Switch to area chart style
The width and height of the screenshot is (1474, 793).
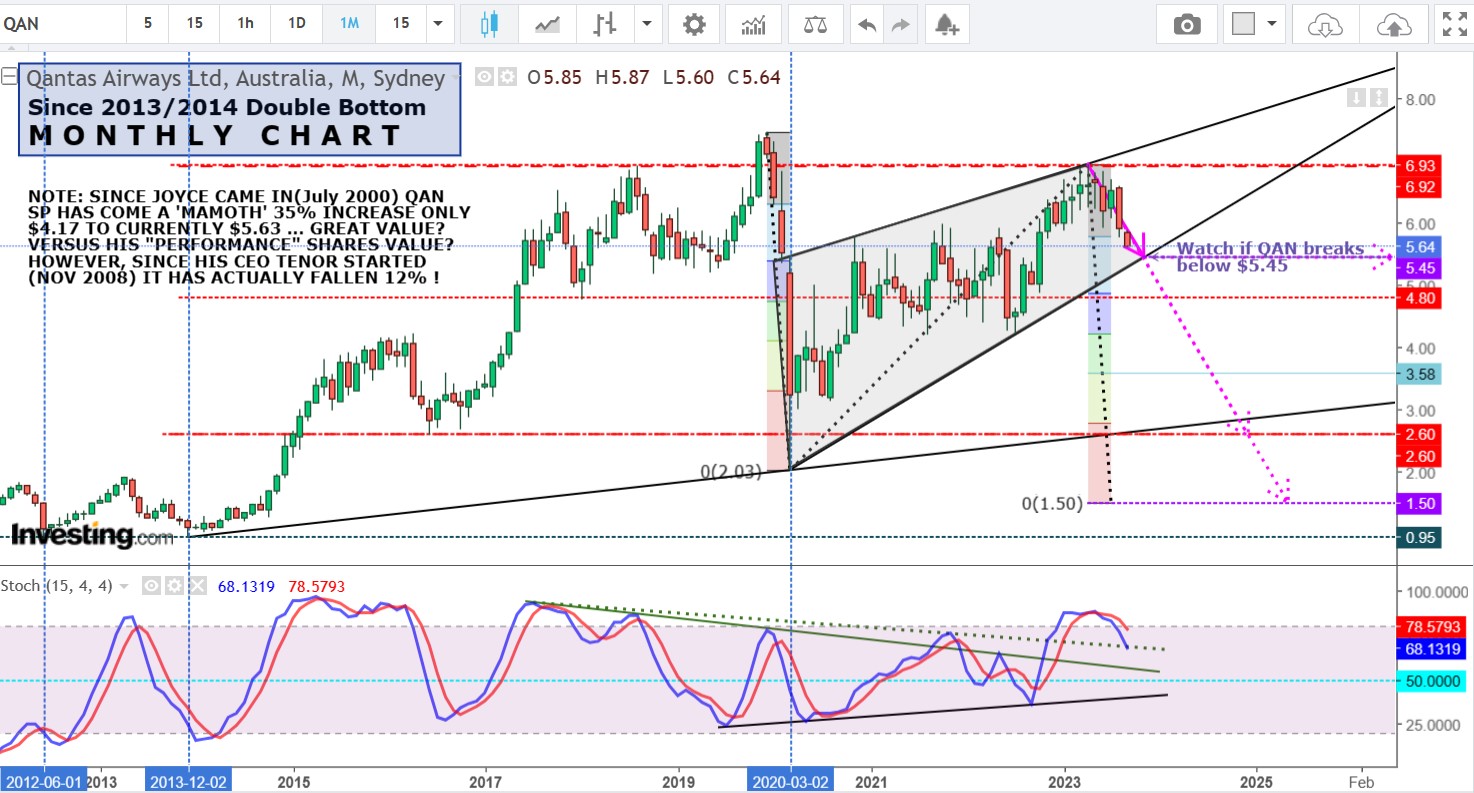pos(547,24)
